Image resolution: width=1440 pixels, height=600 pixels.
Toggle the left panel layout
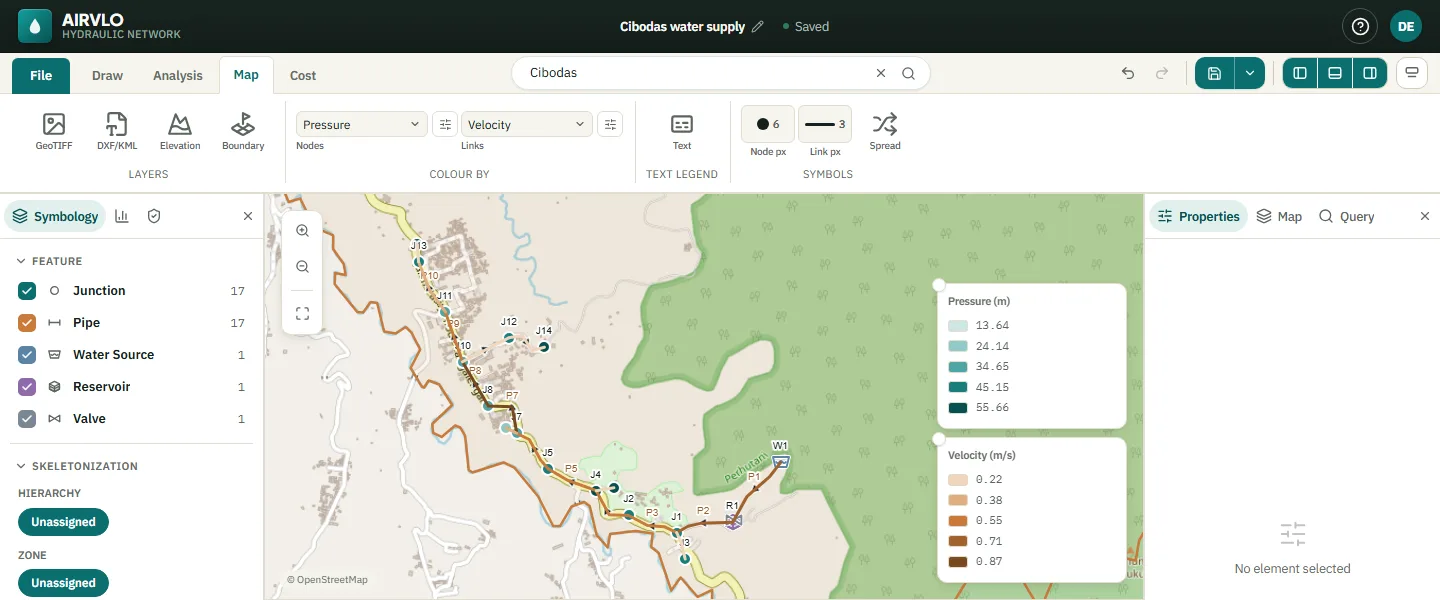pos(1300,73)
